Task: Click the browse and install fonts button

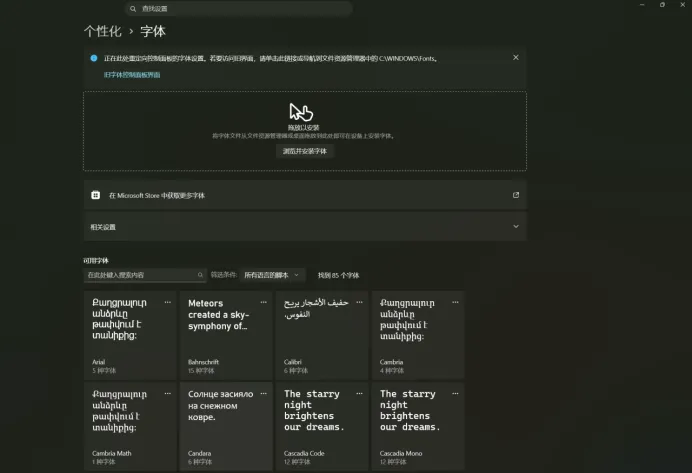Action: pos(305,151)
